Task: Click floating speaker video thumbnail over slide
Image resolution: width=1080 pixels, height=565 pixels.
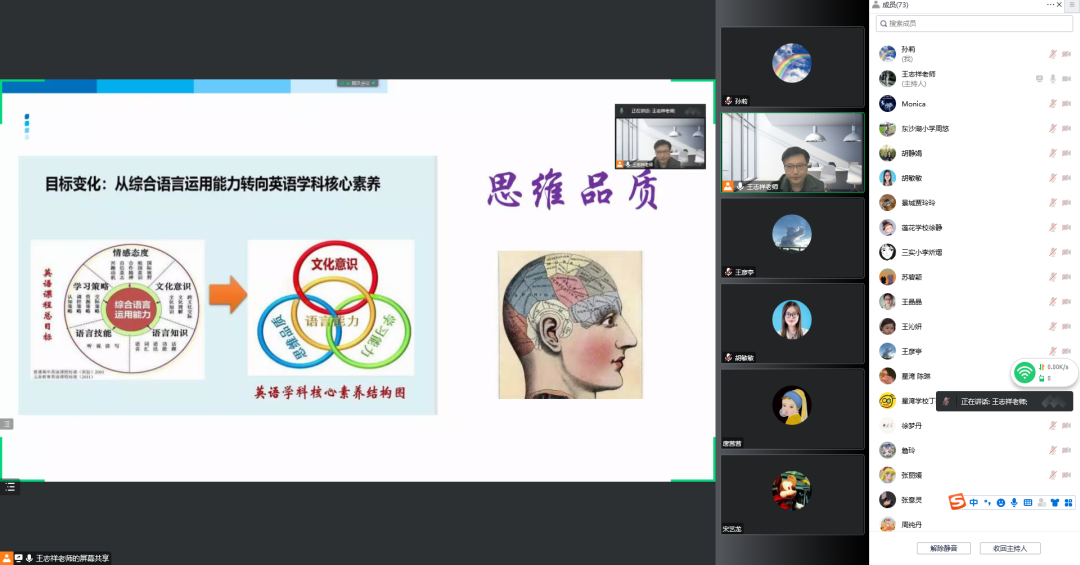Action: (x=660, y=136)
